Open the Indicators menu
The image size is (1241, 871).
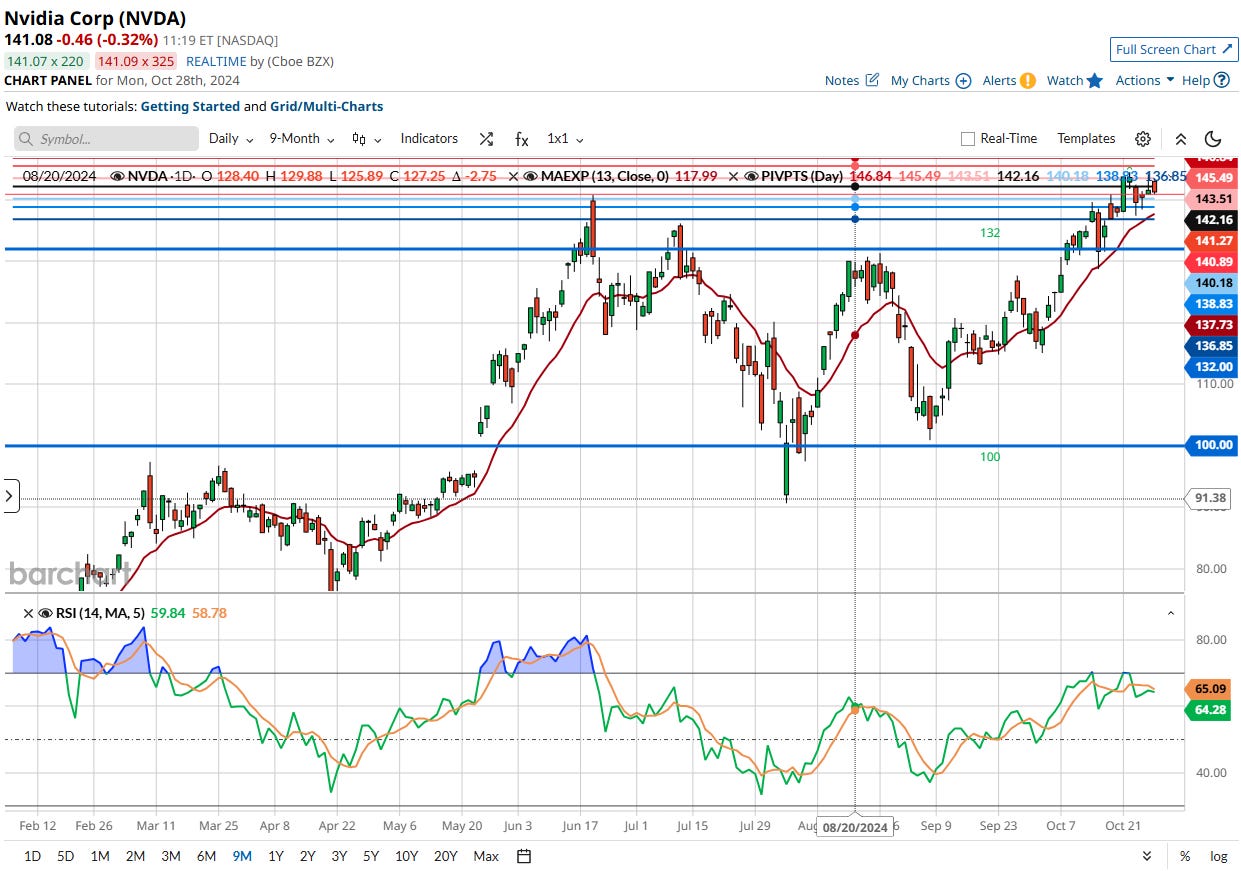(429, 139)
